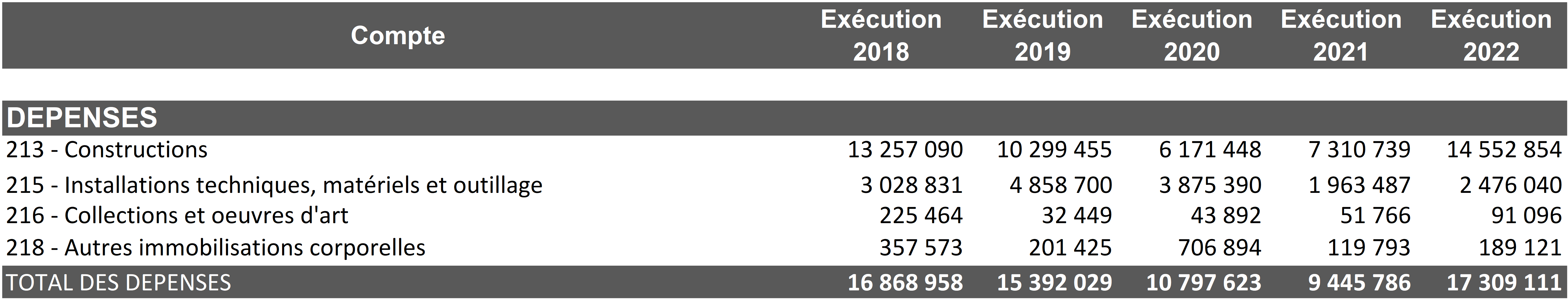
Task: Select the TOTAL DES DEPENSES row label
Action: click(119, 283)
